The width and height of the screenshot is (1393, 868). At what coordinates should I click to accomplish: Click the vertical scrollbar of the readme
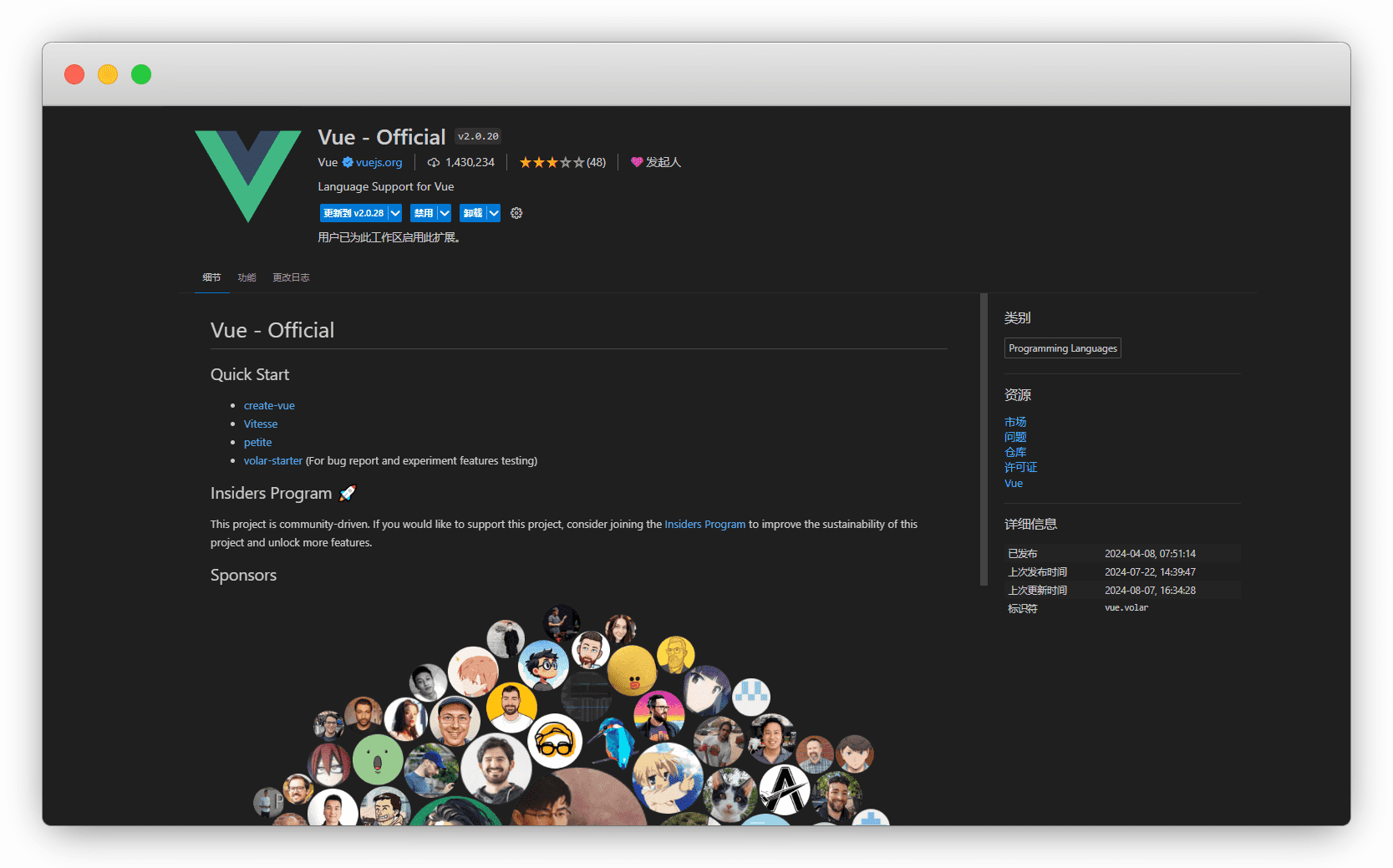click(984, 439)
